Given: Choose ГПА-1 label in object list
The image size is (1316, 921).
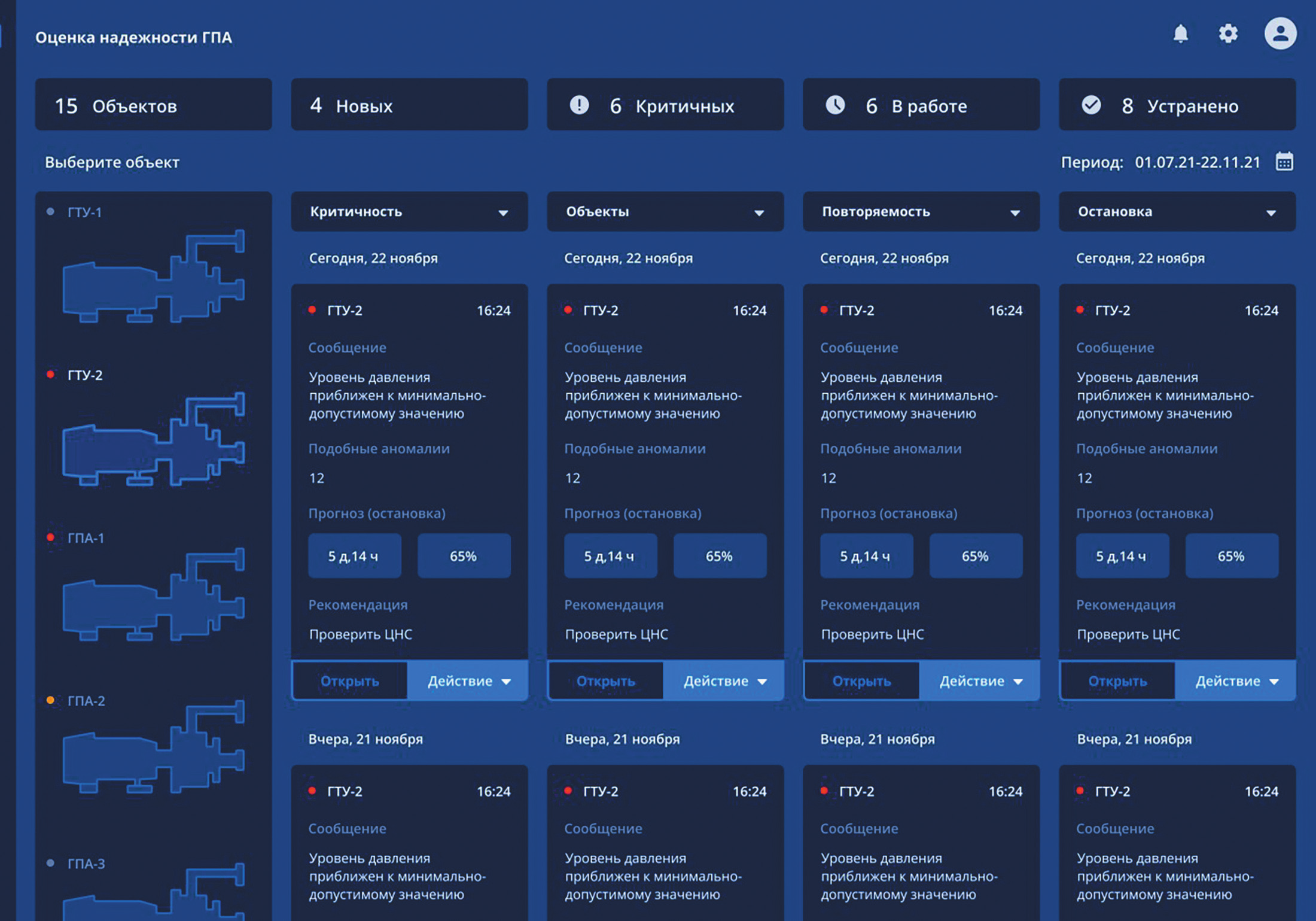Looking at the screenshot, I should tap(86, 538).
